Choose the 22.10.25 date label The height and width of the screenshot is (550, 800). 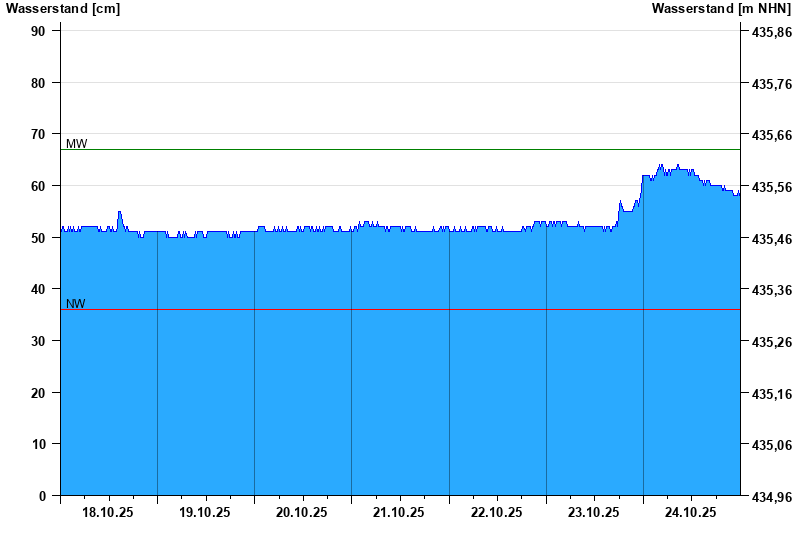[x=497, y=512]
